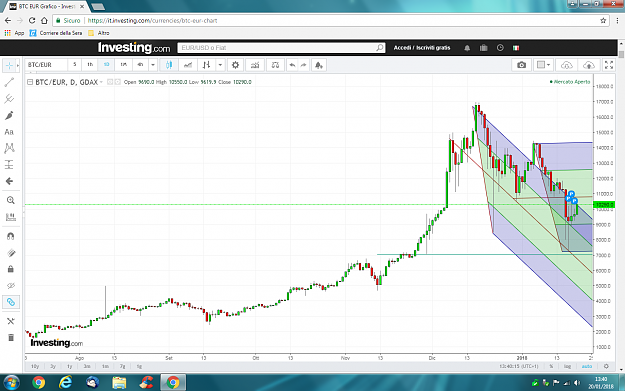
Task: Edit the BTC/EUR symbol field
Action: click(45, 65)
